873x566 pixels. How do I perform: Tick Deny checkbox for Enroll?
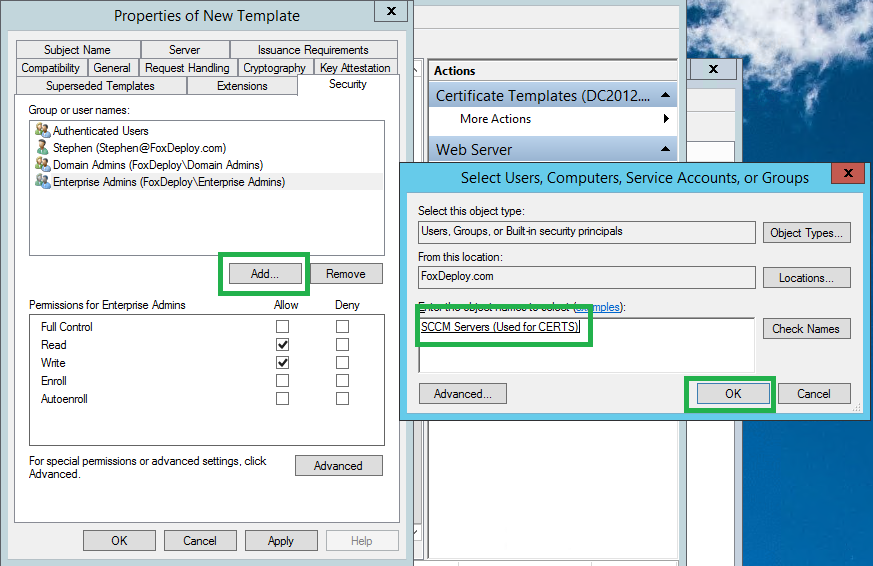(x=342, y=381)
